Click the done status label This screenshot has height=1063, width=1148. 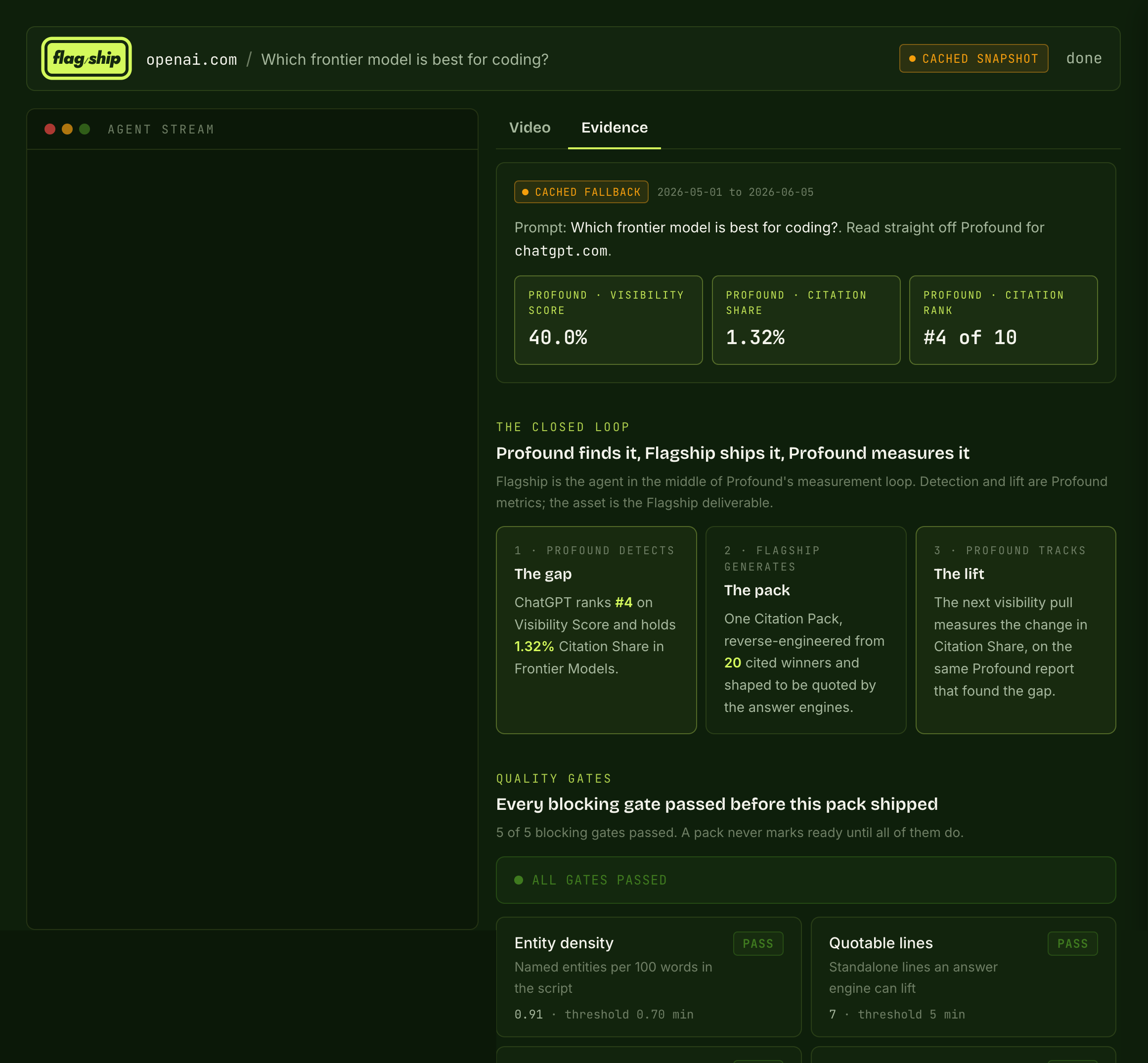[x=1084, y=59]
